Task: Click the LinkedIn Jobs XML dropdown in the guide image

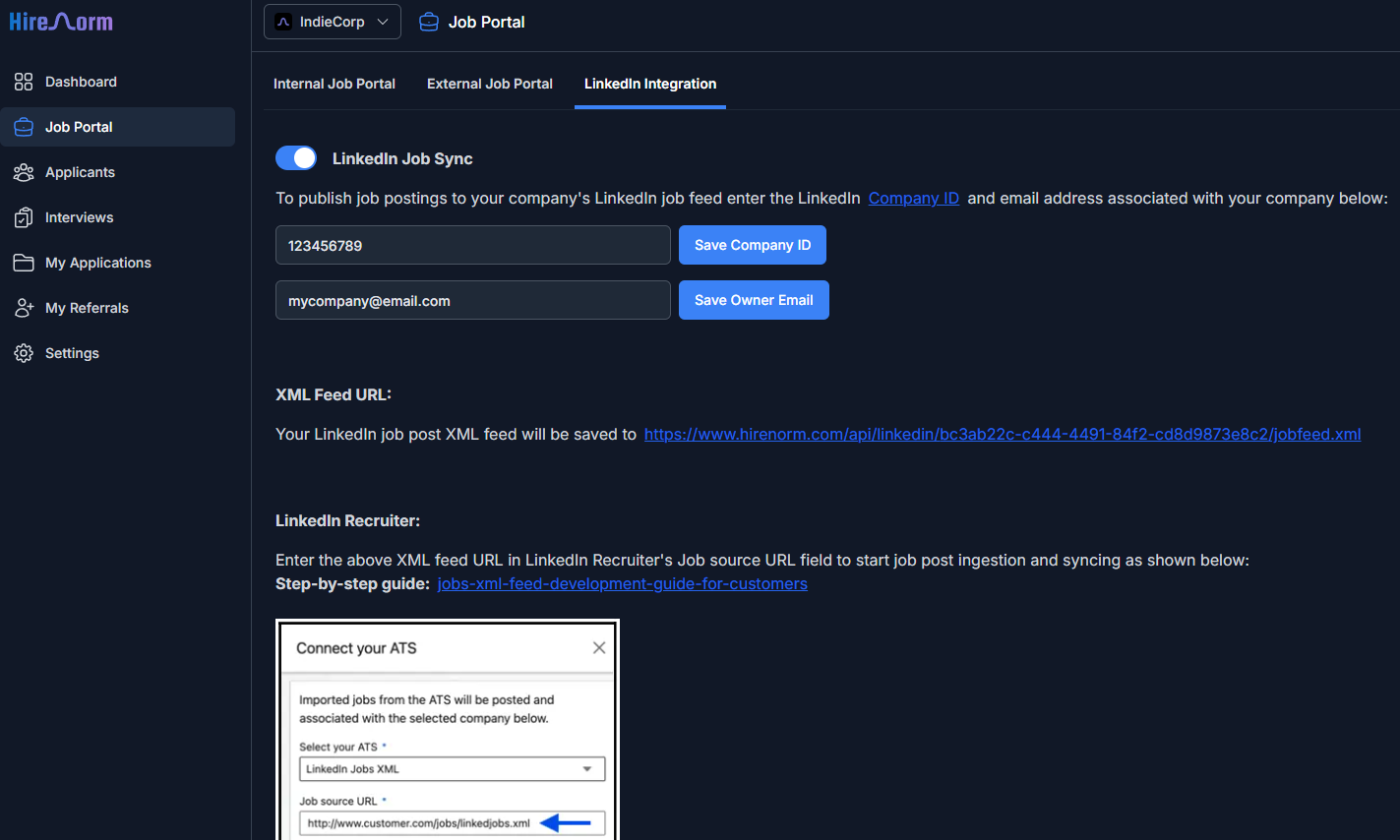Action: (452, 769)
